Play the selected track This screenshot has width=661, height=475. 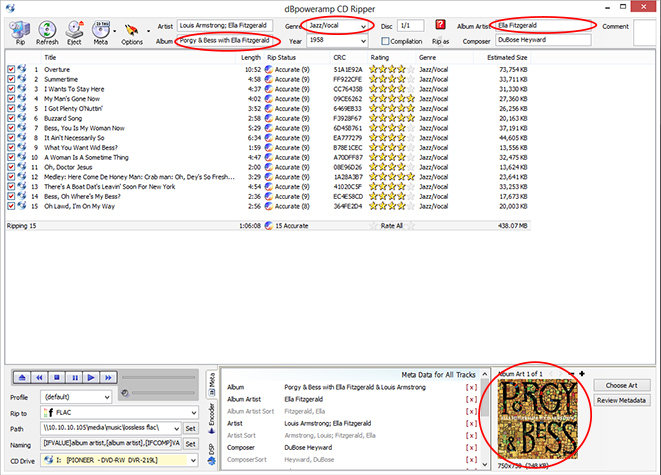[91, 378]
